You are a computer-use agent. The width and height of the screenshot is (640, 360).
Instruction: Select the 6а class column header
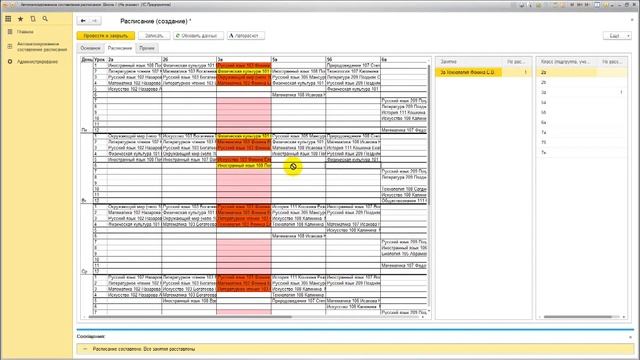[404, 60]
